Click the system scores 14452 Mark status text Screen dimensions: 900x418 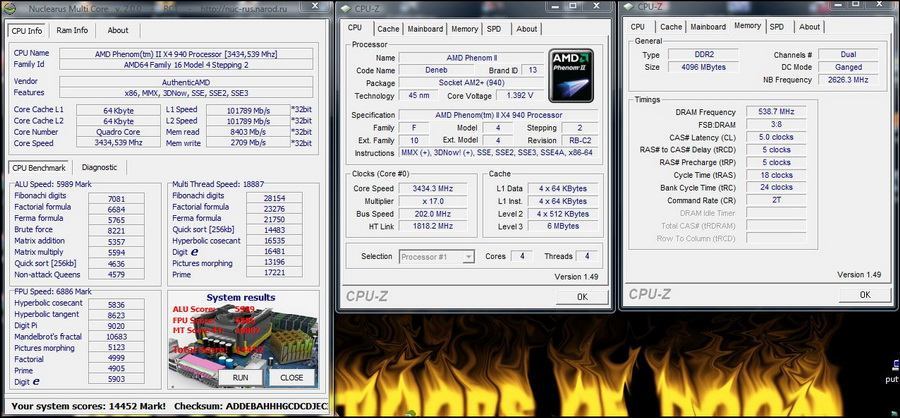tap(88, 407)
